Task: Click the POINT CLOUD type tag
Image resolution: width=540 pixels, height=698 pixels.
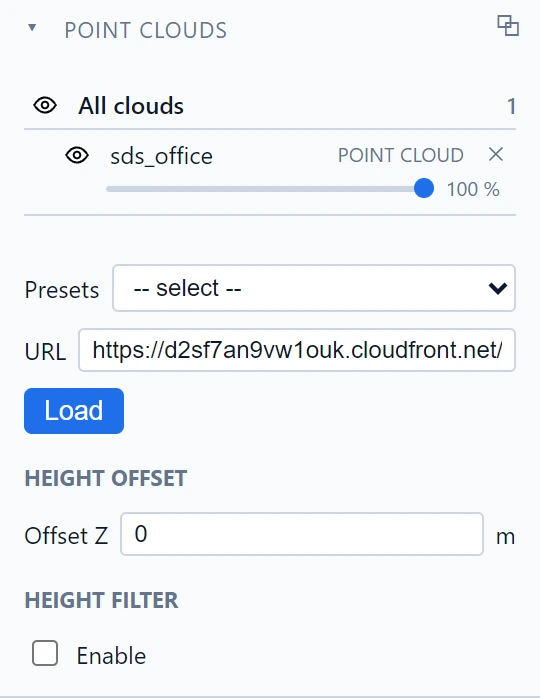Action: click(401, 155)
